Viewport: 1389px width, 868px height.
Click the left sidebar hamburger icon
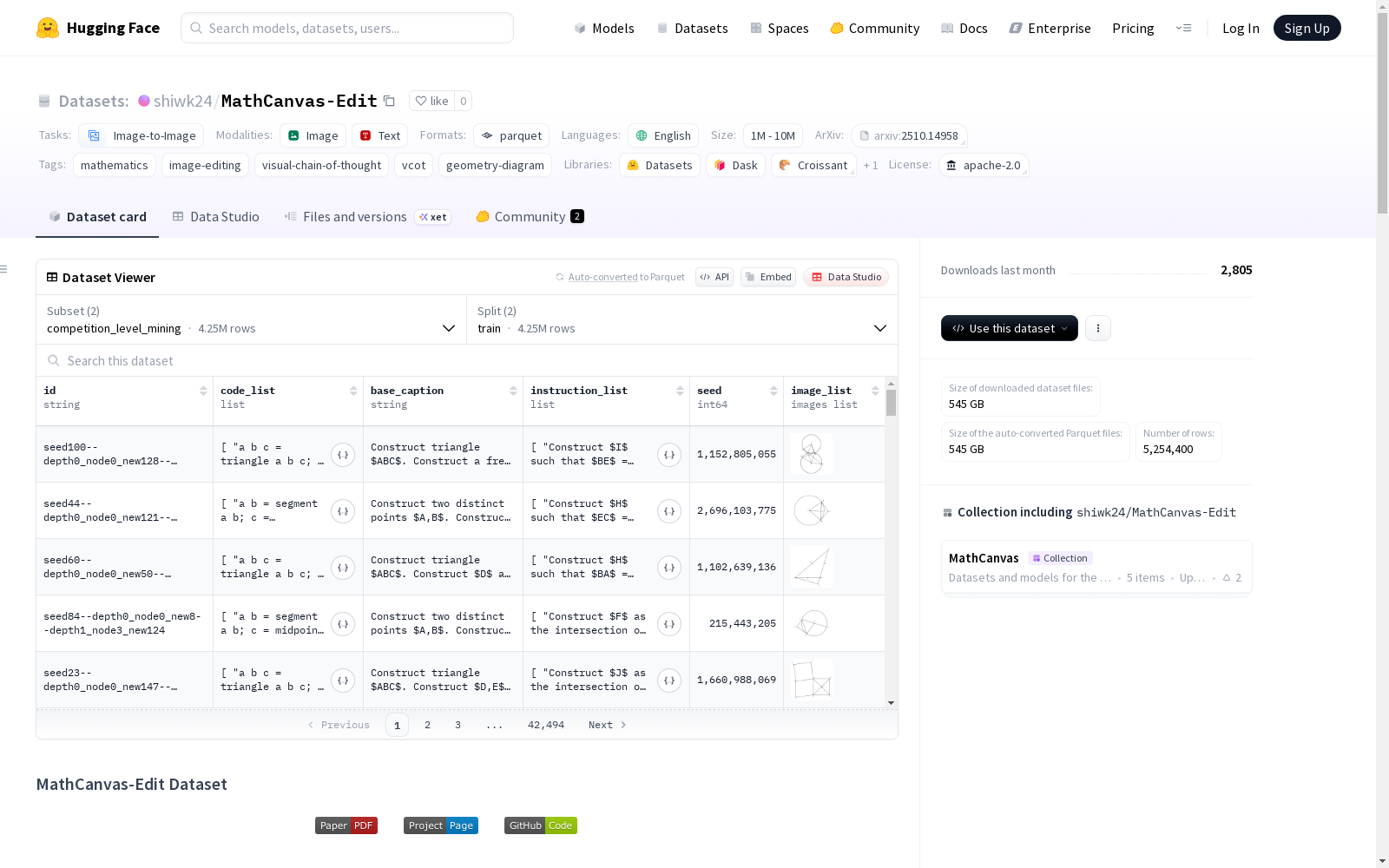(3, 269)
